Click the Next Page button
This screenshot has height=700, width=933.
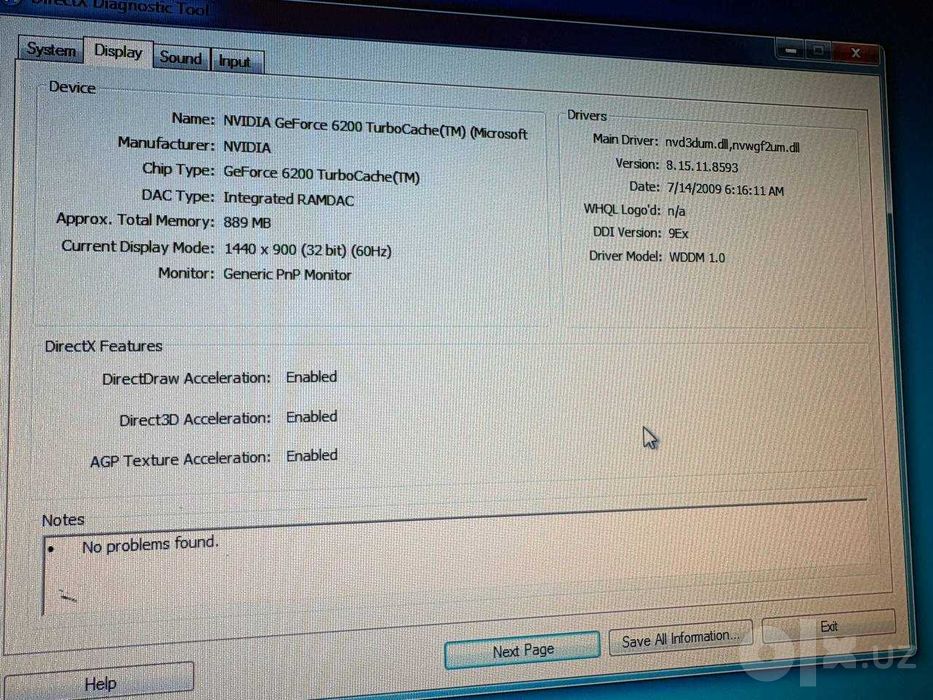[x=522, y=650]
